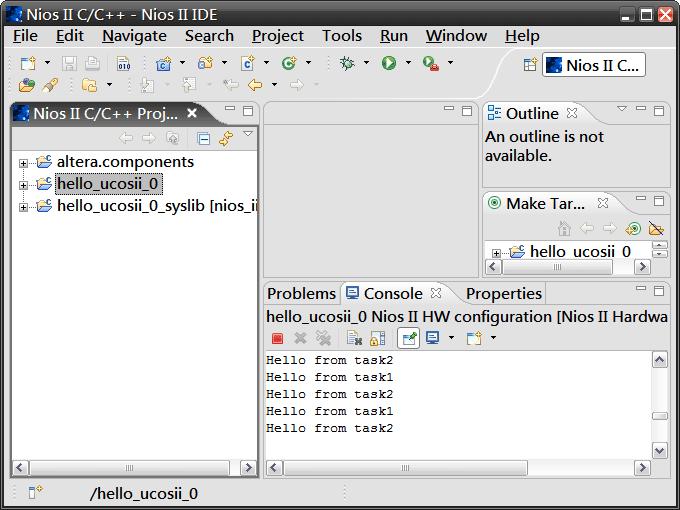Screen dimensions: 680x510
Task: Click the New class green icon
Action: [289, 63]
